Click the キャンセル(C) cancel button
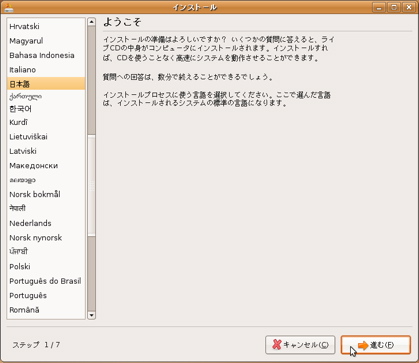 [x=300, y=345]
